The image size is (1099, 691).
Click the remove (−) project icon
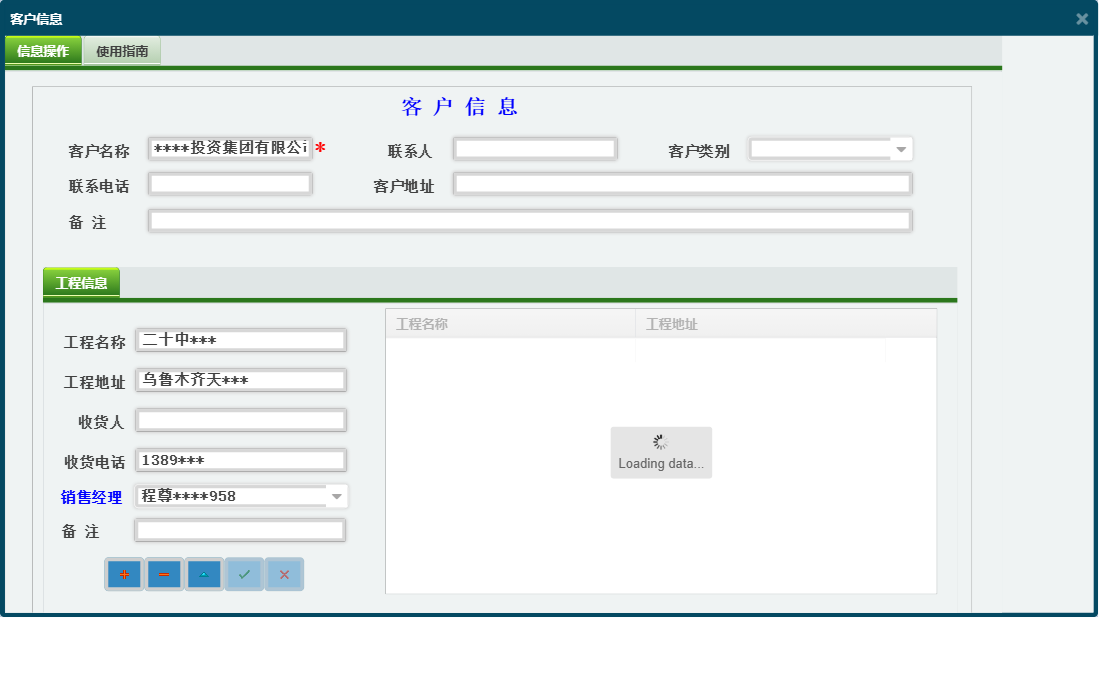163,574
